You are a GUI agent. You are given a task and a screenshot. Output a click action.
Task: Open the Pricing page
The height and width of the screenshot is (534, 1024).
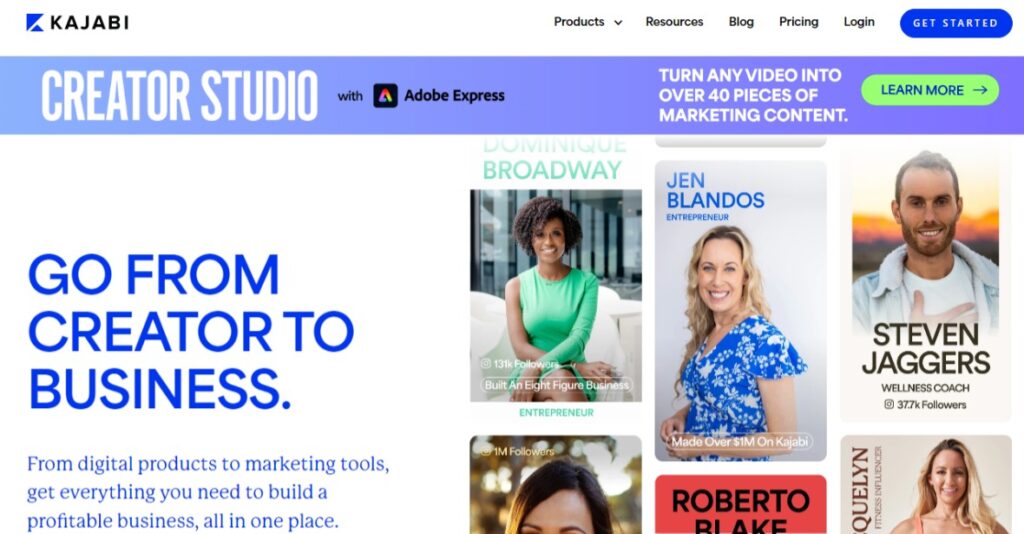[798, 22]
